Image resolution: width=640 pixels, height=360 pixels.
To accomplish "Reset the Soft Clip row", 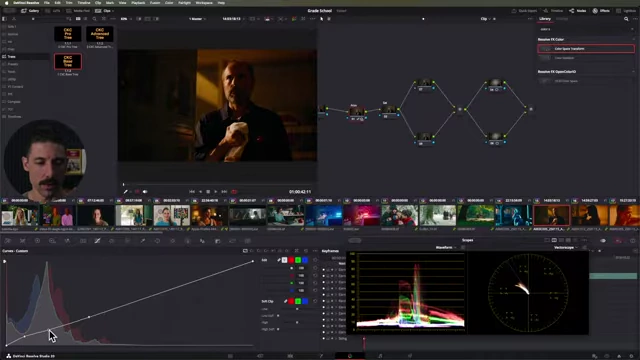I will [x=315, y=301].
